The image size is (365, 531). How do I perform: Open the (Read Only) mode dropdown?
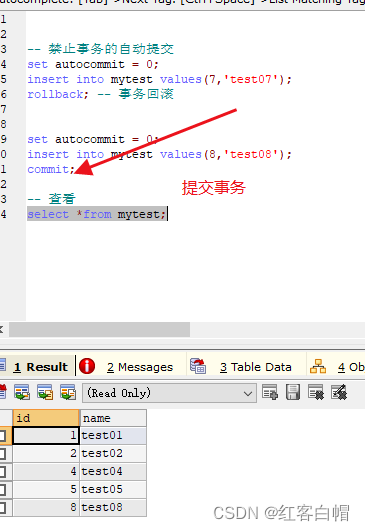[x=169, y=393]
